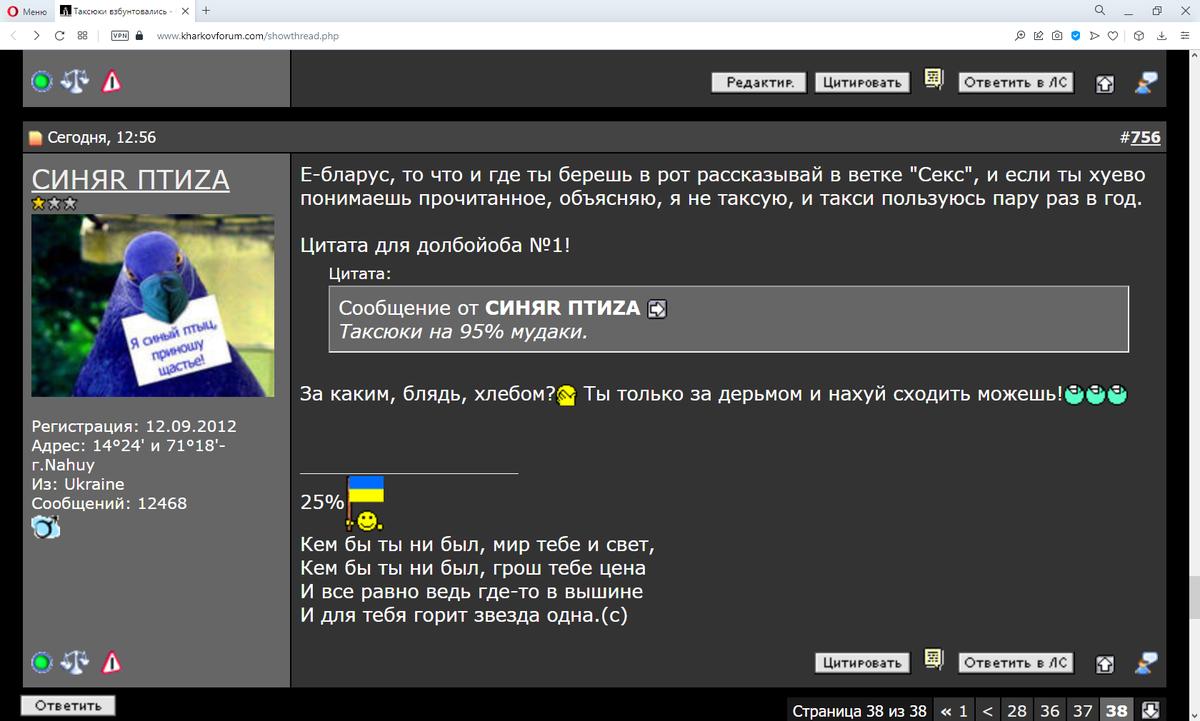Click the Редактир. button in upper post

759,83
